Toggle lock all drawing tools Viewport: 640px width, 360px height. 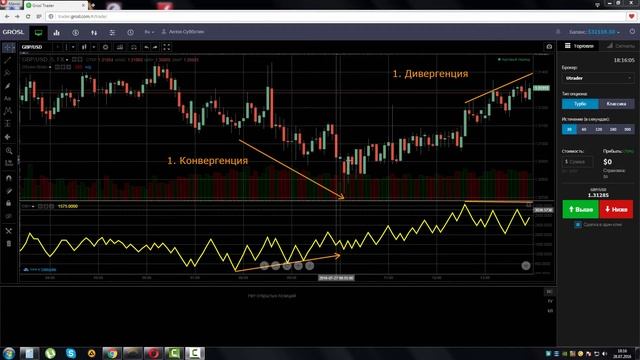[x=9, y=203]
